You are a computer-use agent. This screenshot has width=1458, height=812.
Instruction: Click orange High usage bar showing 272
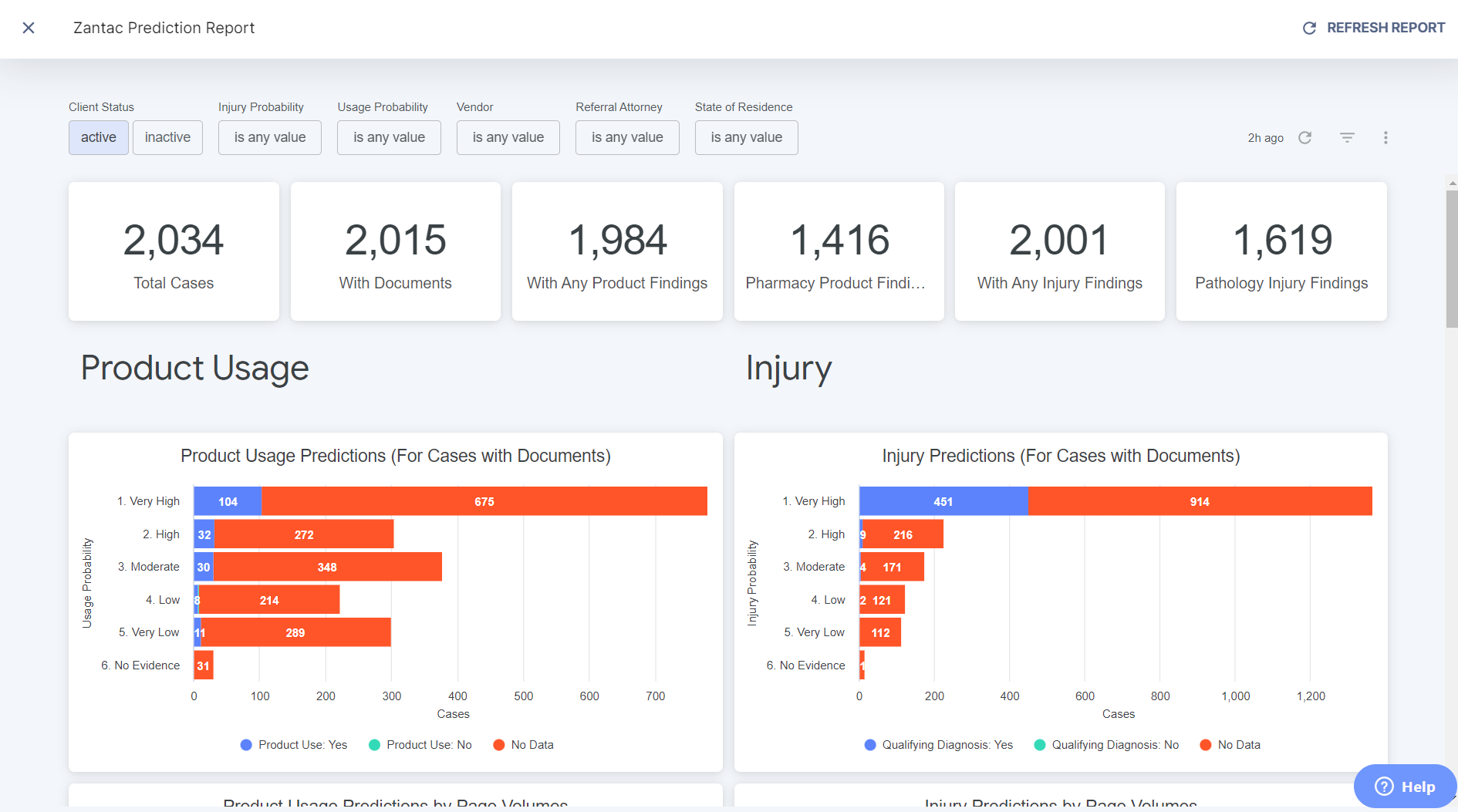[304, 534]
